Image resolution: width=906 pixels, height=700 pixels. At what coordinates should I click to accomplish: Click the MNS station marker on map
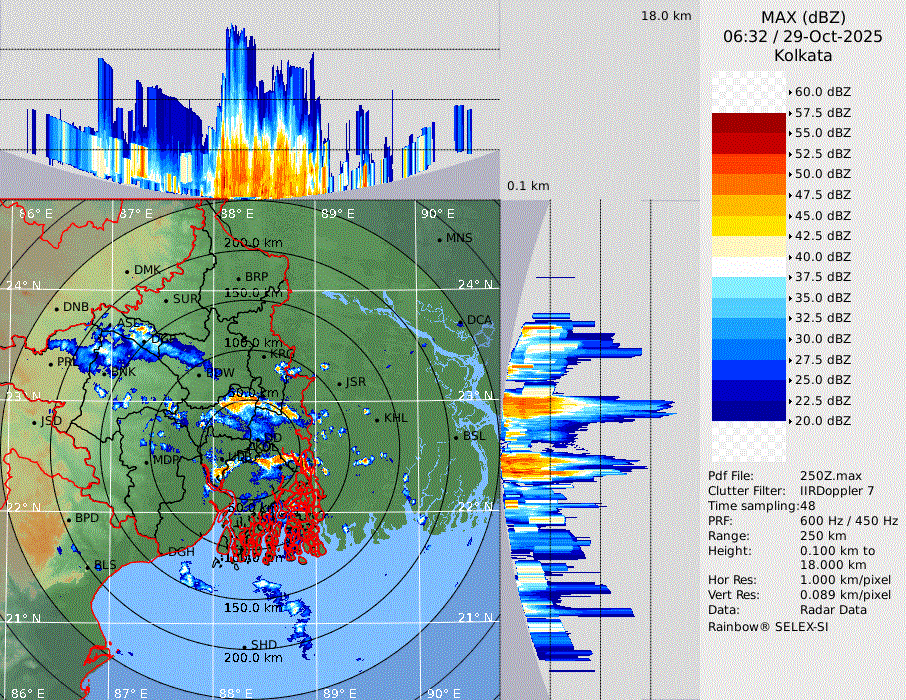click(440, 239)
